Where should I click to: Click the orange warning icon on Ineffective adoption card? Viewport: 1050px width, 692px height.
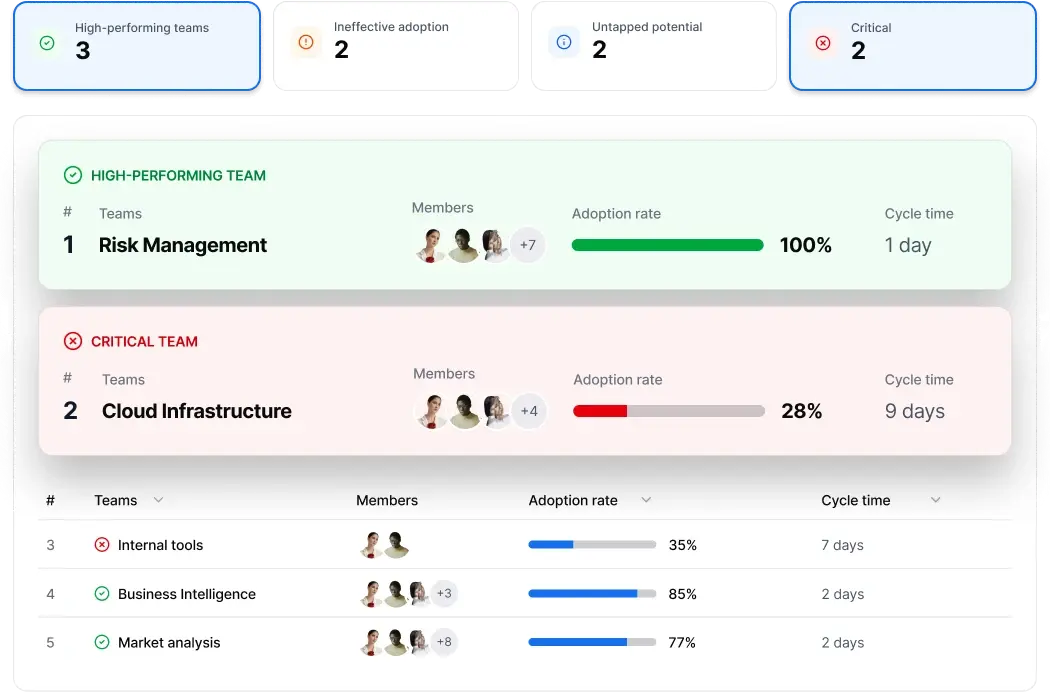click(x=305, y=42)
